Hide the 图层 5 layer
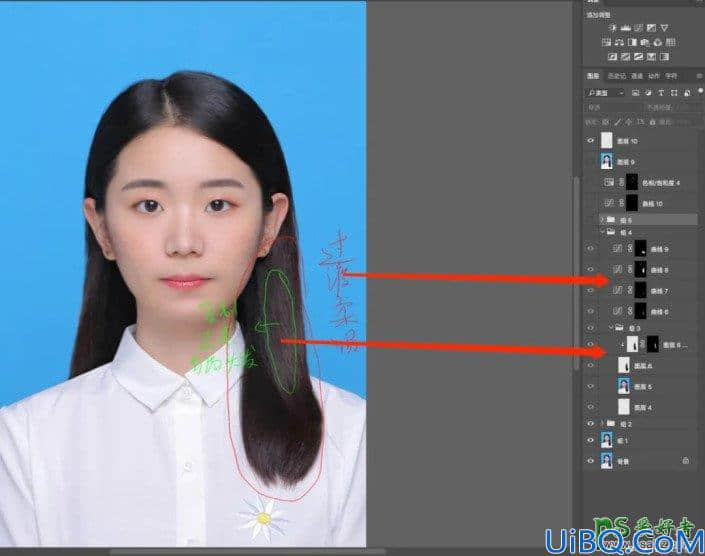Viewport: 705px width, 556px height. click(590, 386)
